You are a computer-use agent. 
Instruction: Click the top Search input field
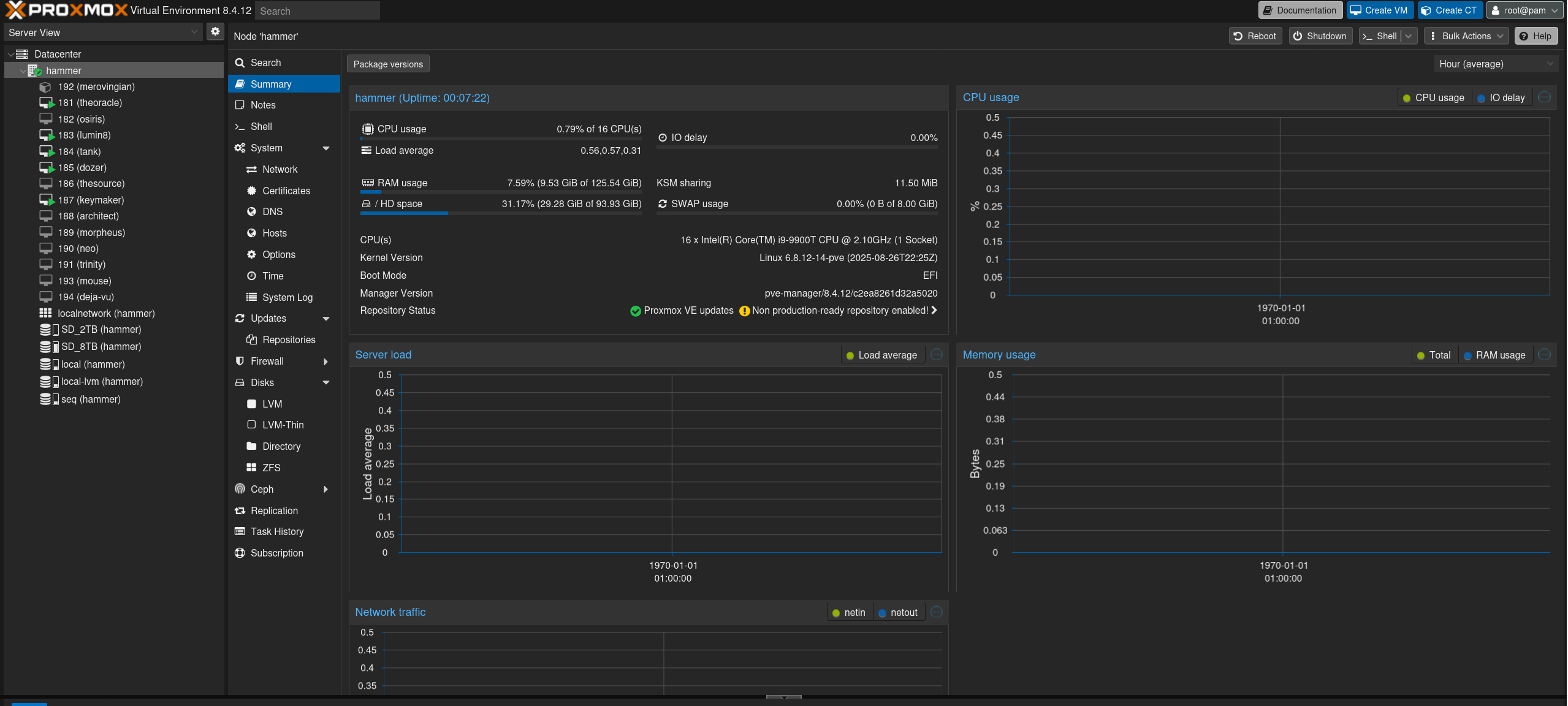(317, 10)
